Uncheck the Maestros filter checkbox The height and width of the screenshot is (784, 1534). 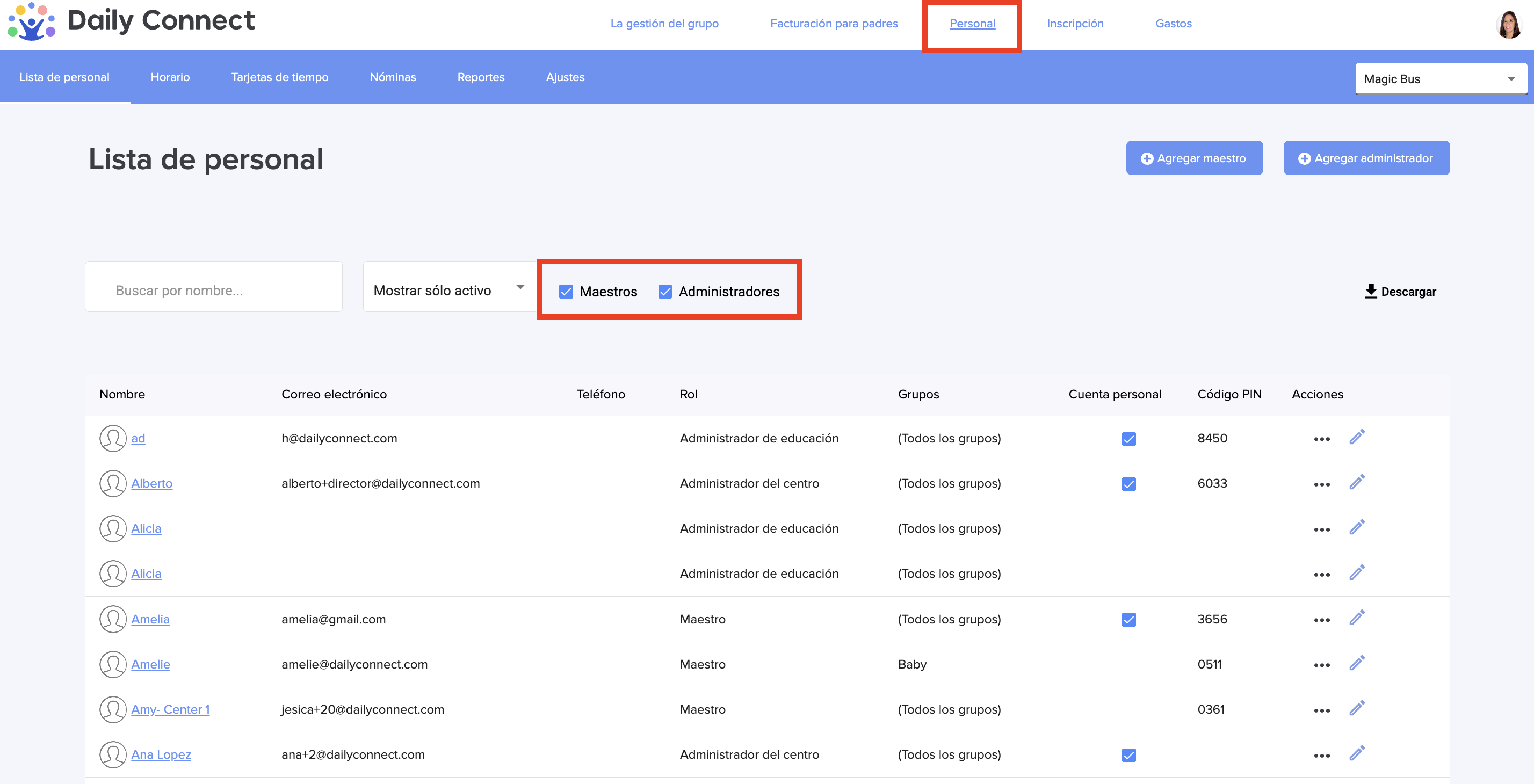click(566, 291)
